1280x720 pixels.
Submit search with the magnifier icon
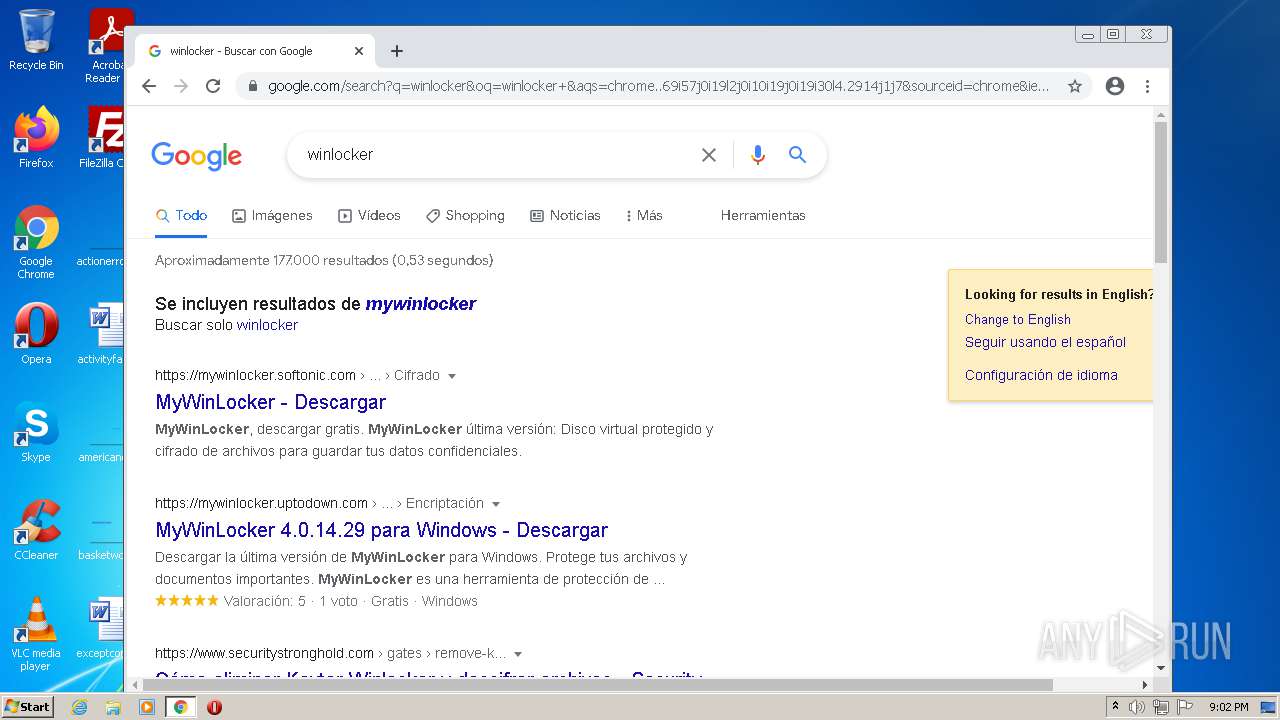point(797,155)
